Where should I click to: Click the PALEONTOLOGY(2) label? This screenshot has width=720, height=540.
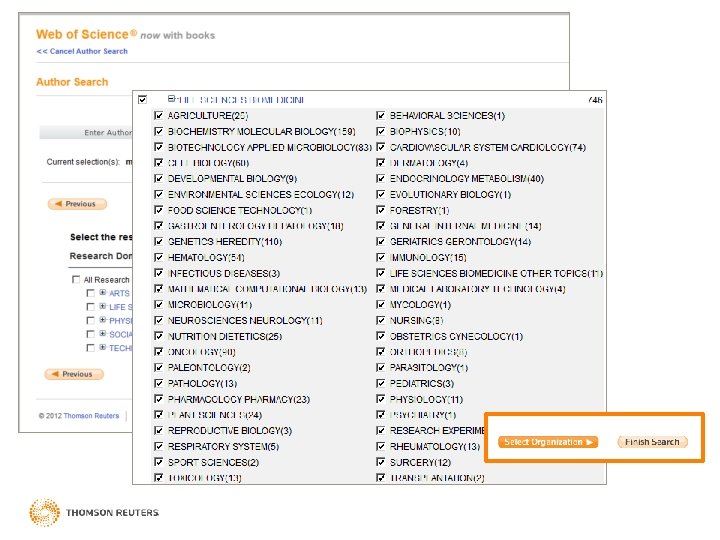coord(209,368)
